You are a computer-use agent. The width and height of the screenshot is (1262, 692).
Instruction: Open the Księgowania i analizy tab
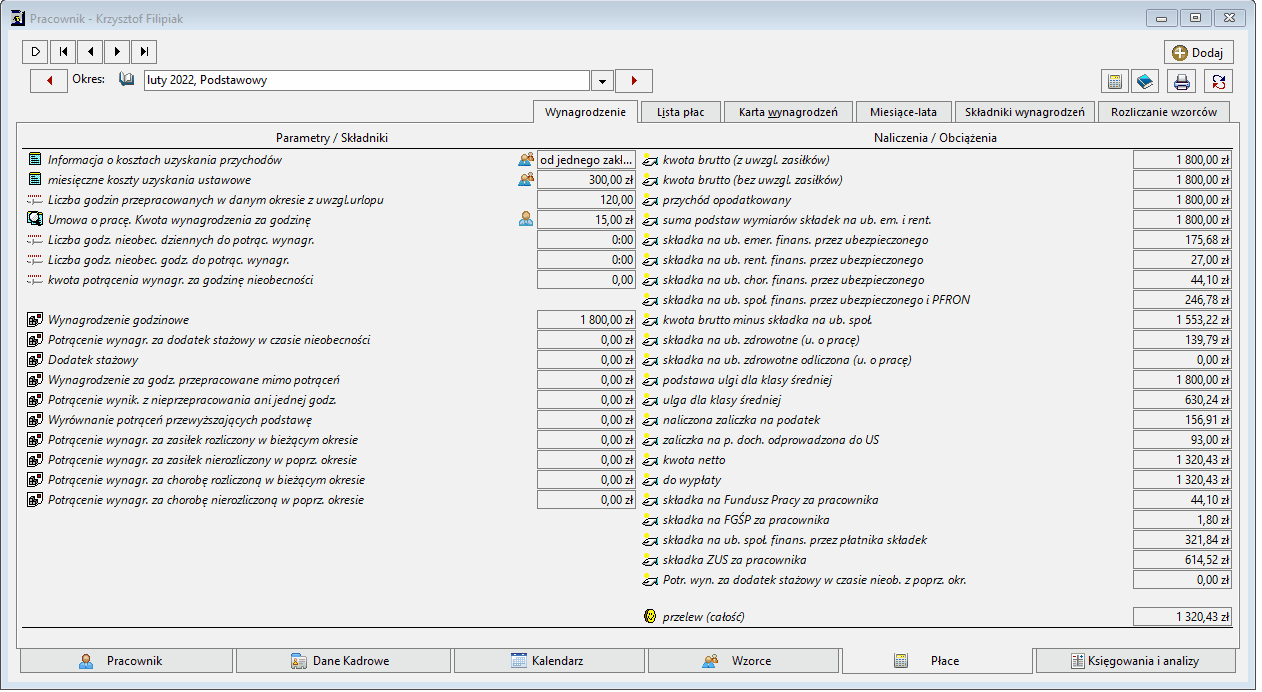coord(1135,661)
